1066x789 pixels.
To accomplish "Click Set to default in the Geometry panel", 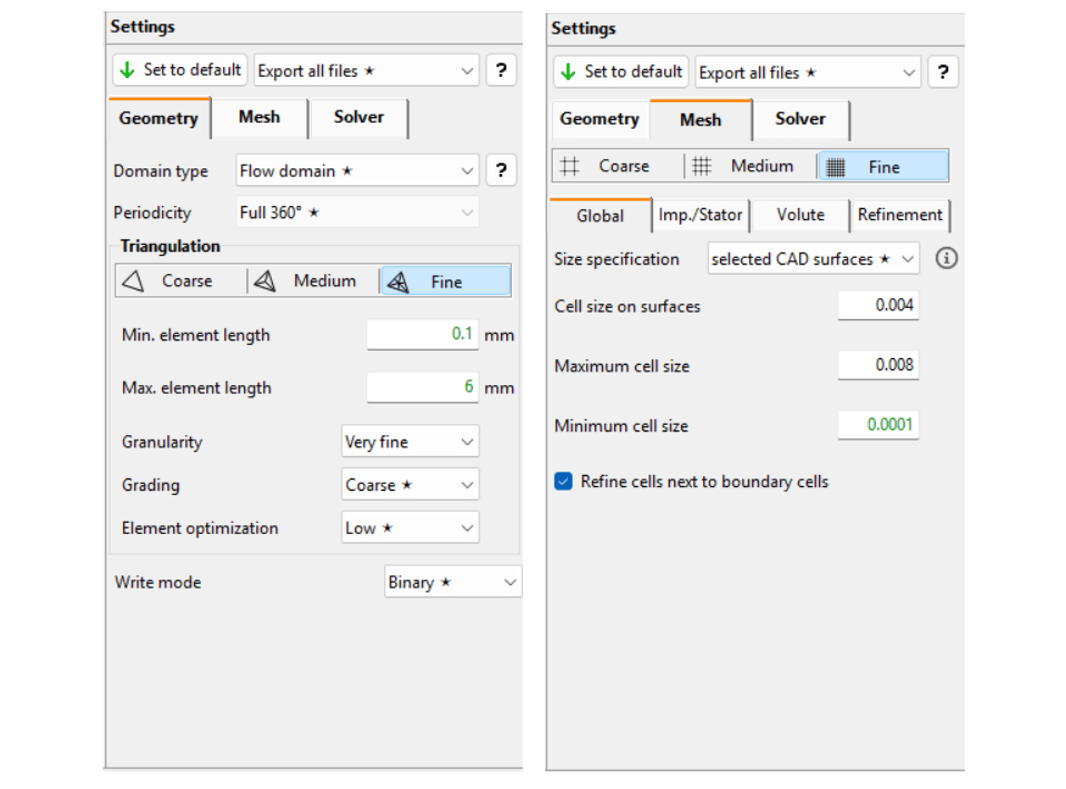I will pyautogui.click(x=180, y=70).
